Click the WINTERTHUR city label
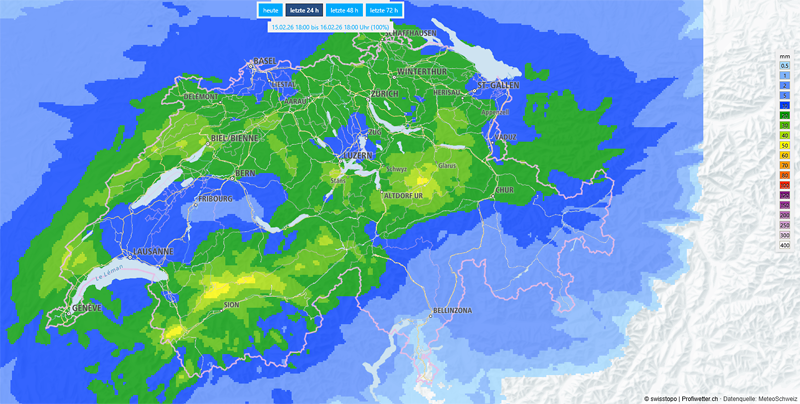The width and height of the screenshot is (800, 404). click(422, 71)
